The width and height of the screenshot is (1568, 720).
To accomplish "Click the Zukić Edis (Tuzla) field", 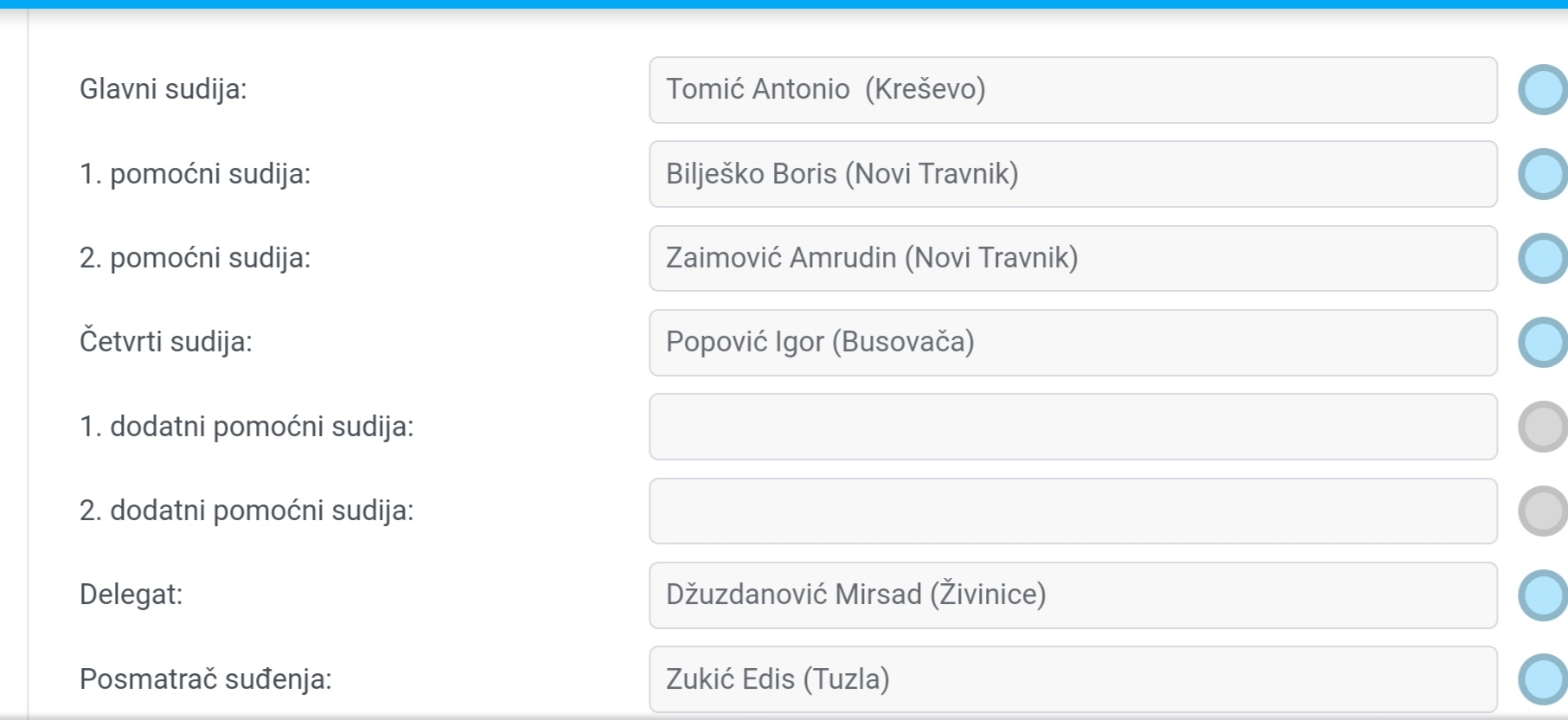I will (1073, 679).
